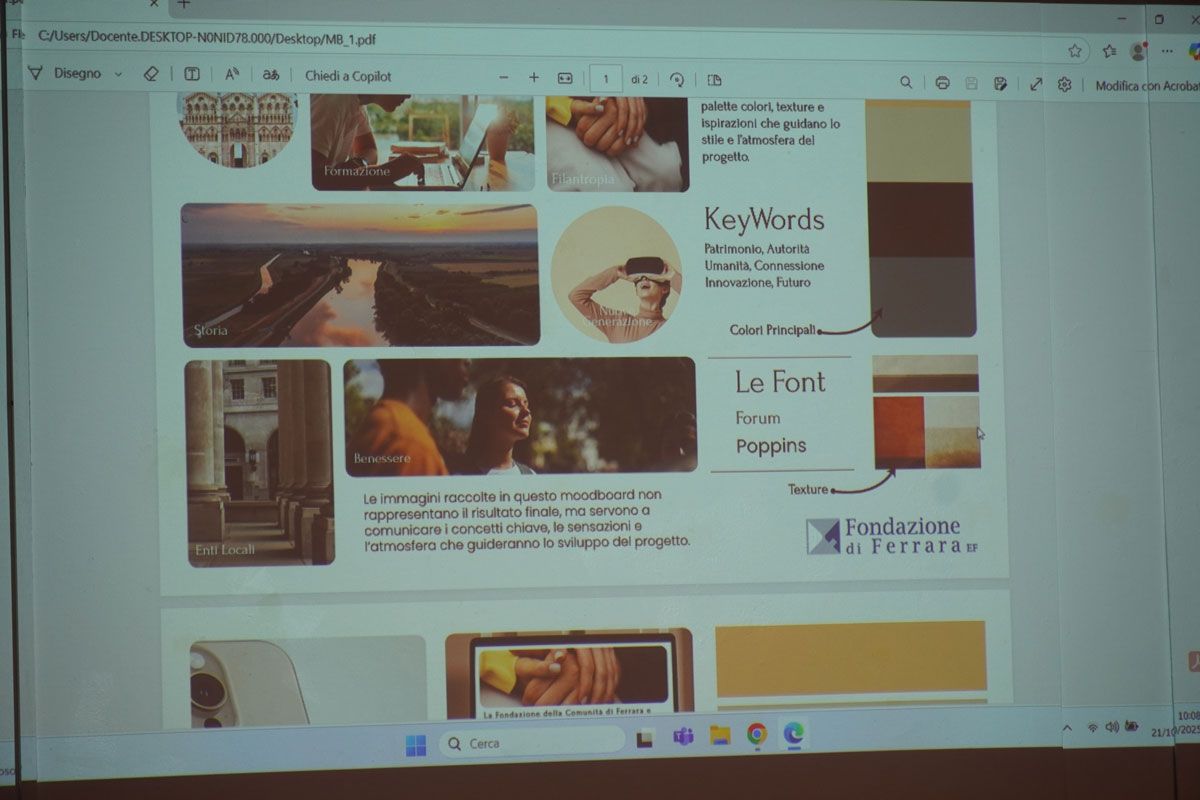Screen dimensions: 1200x800
Task: Toggle the page view layout button
Action: 714,80
